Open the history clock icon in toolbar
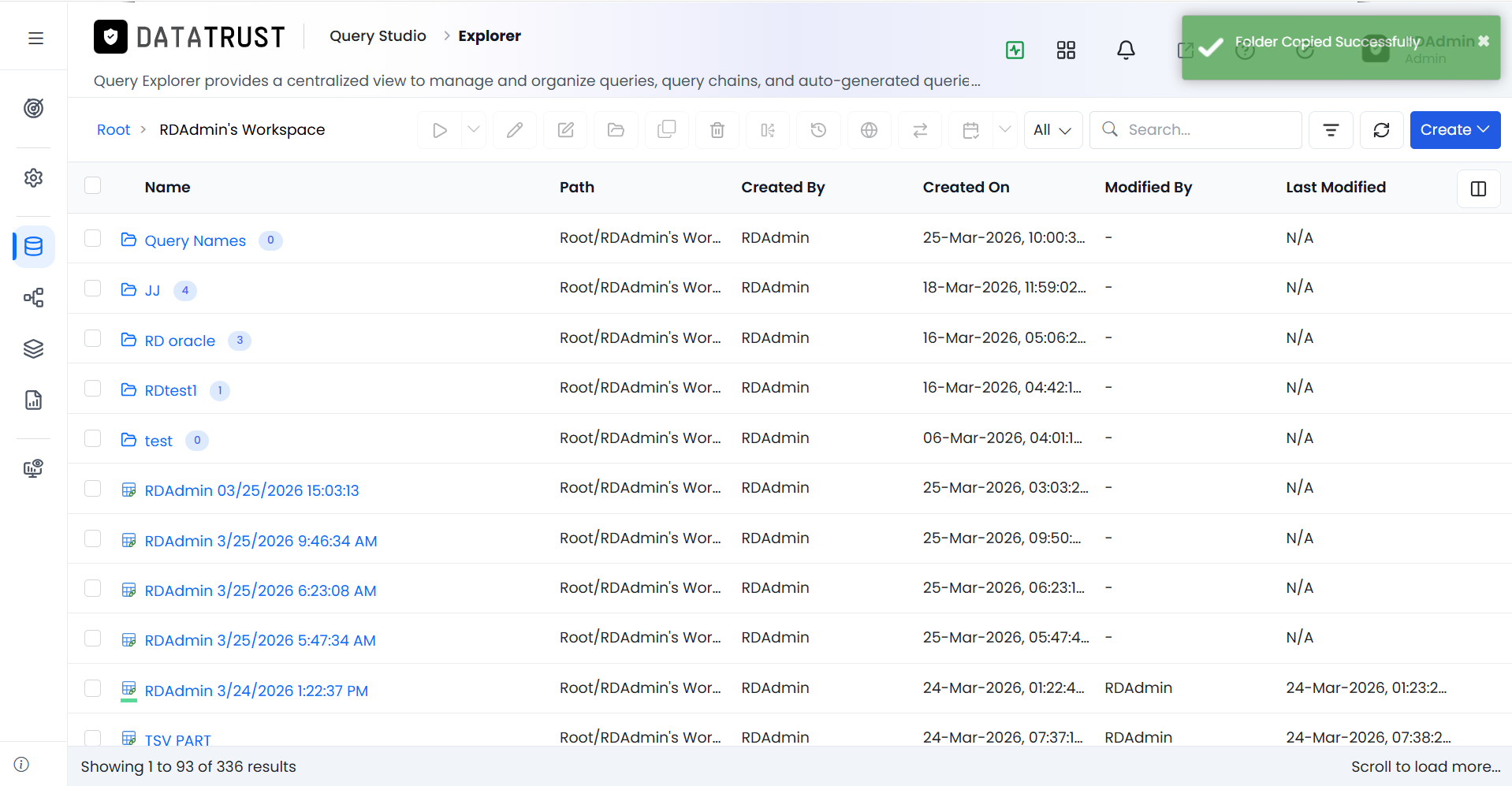 tap(818, 130)
